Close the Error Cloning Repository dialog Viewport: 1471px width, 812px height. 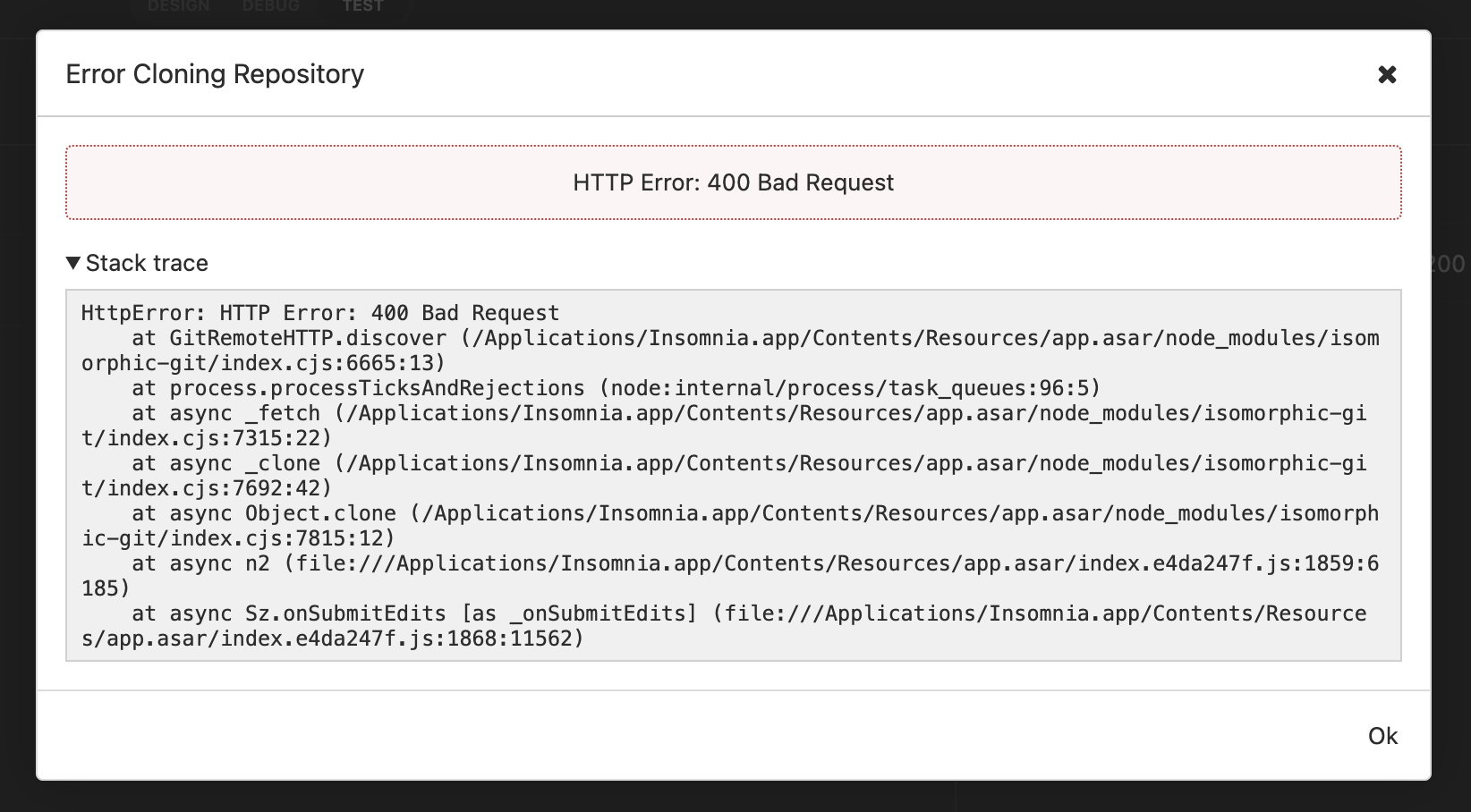pos(1387,74)
